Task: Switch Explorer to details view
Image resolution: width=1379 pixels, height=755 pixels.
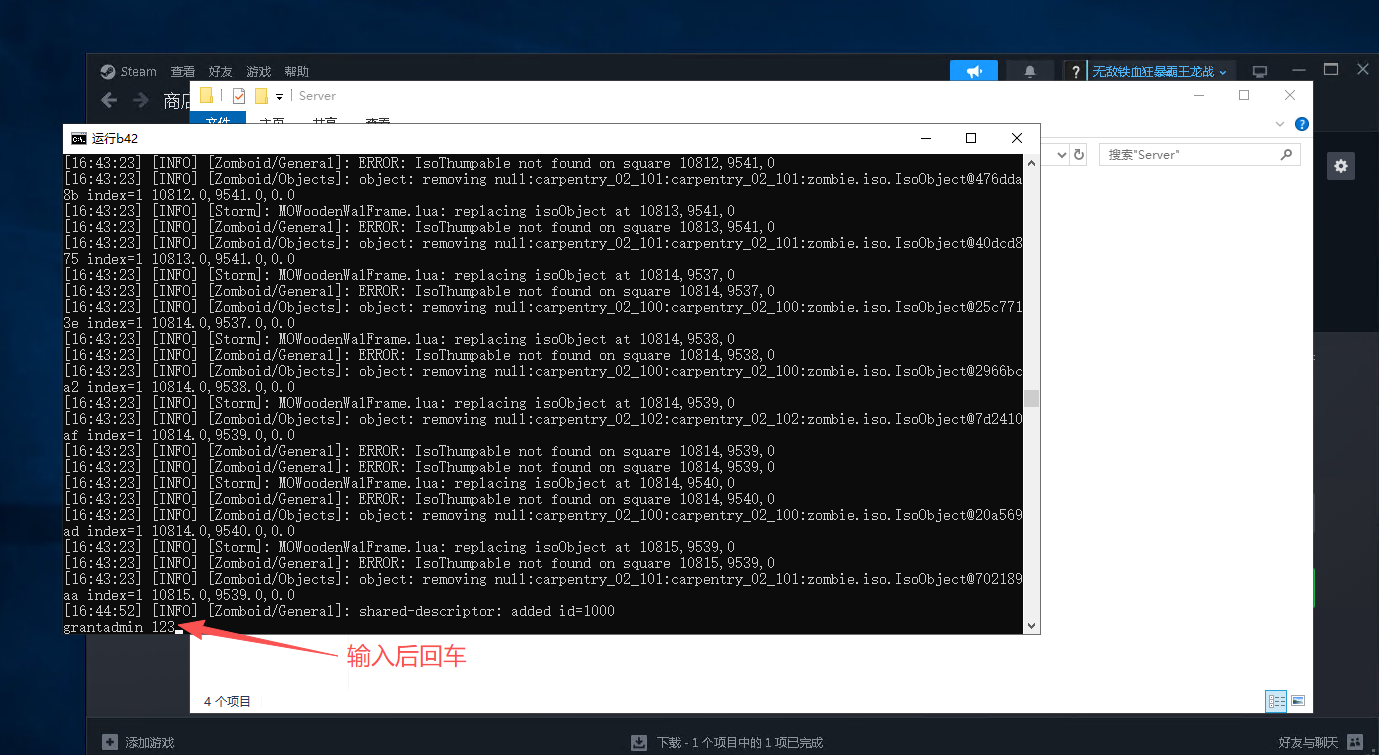Action: pyautogui.click(x=1276, y=701)
